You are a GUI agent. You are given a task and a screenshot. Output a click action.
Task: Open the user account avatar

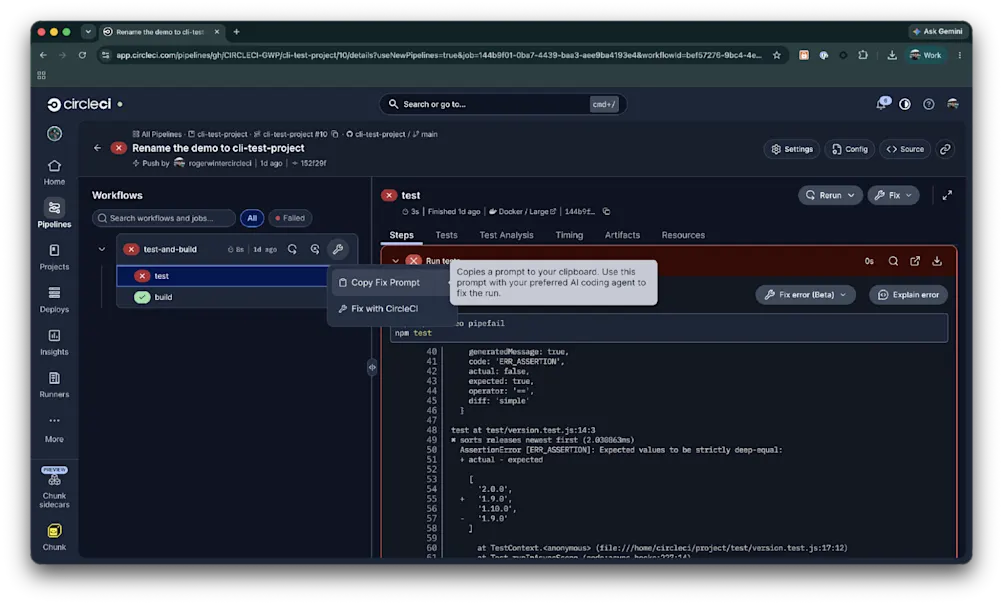[952, 104]
